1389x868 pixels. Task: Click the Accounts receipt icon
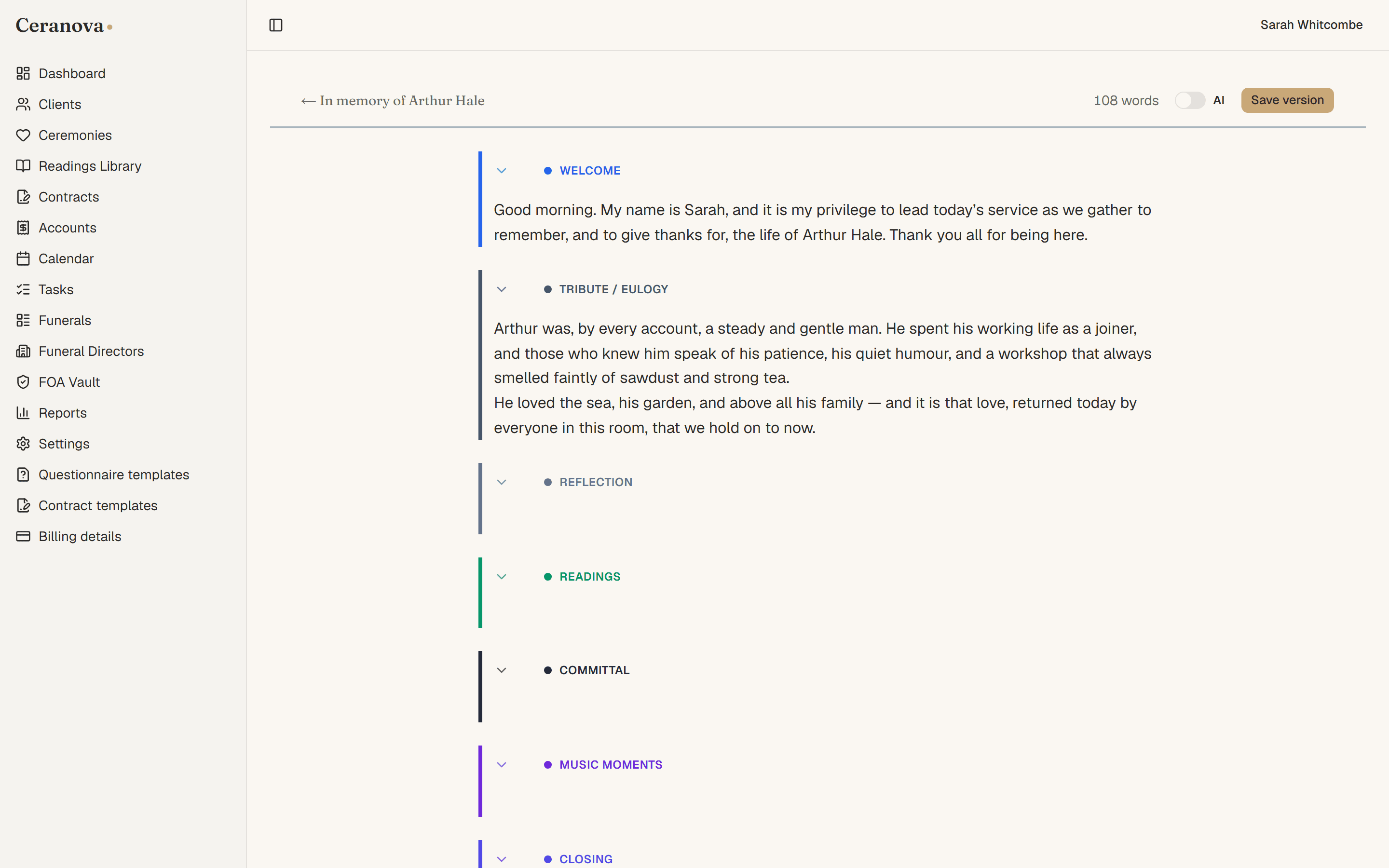pyautogui.click(x=23, y=228)
